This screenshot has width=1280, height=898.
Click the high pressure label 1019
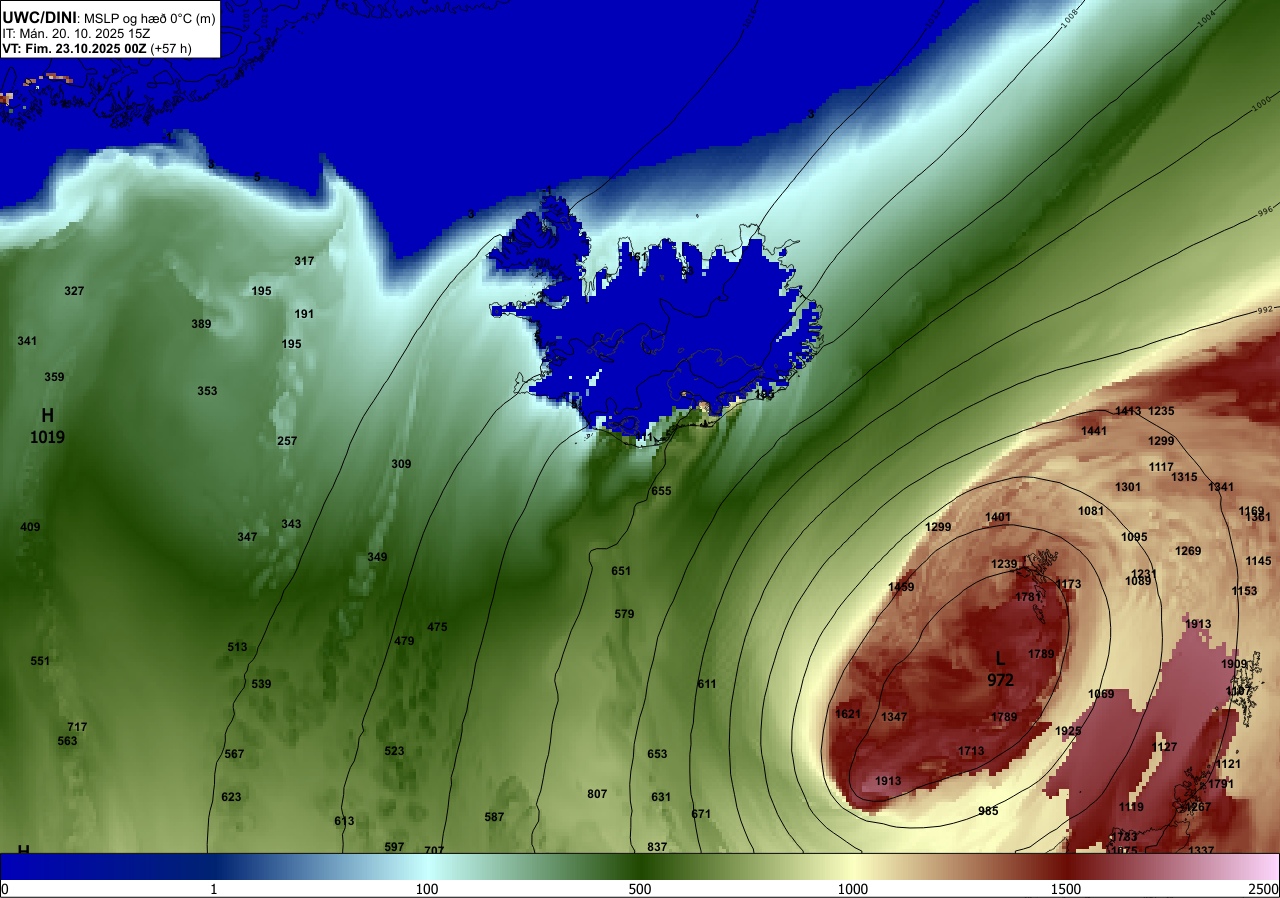[47, 437]
